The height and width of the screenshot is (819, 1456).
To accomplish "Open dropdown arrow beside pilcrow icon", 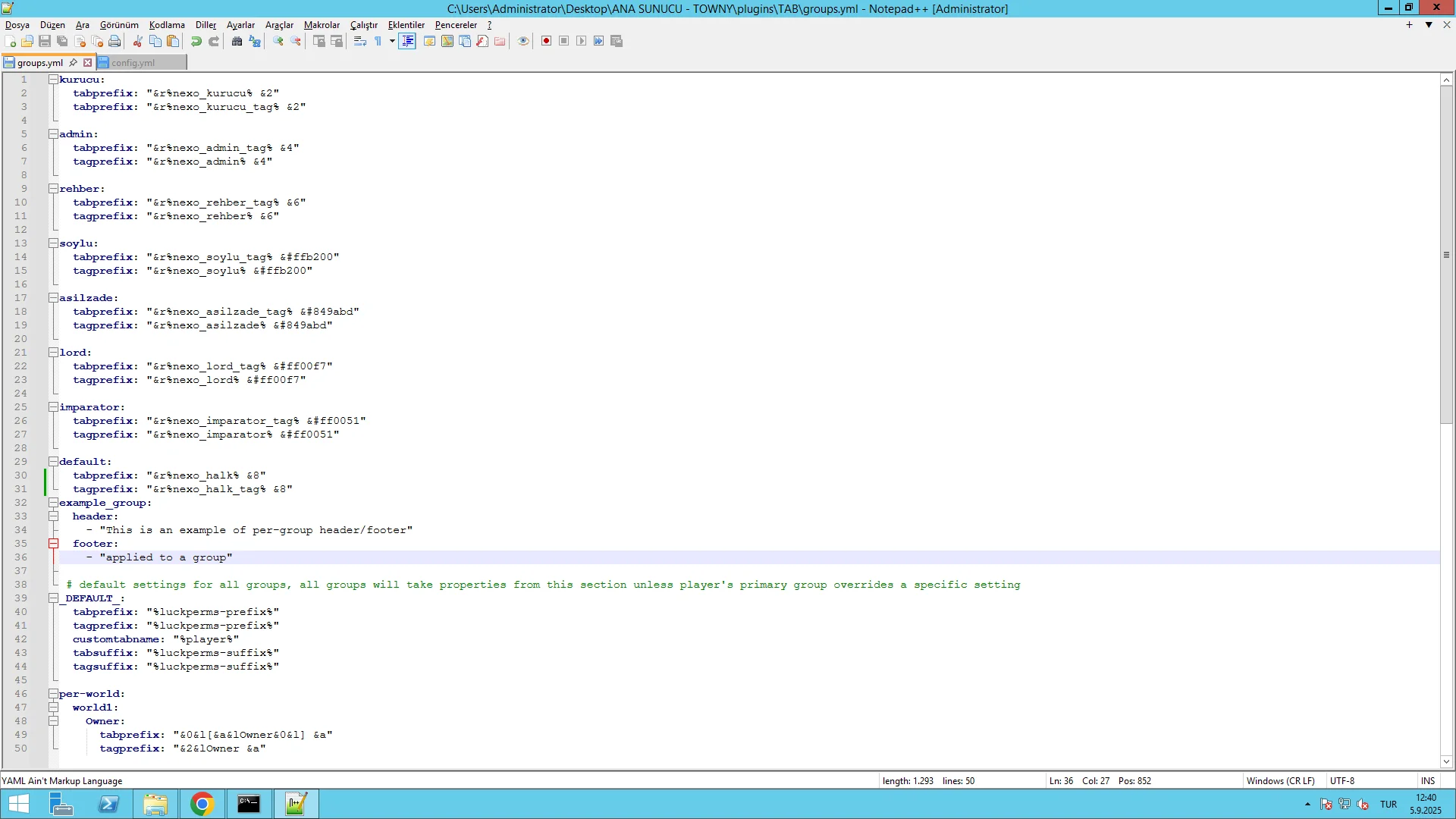I will click(392, 41).
